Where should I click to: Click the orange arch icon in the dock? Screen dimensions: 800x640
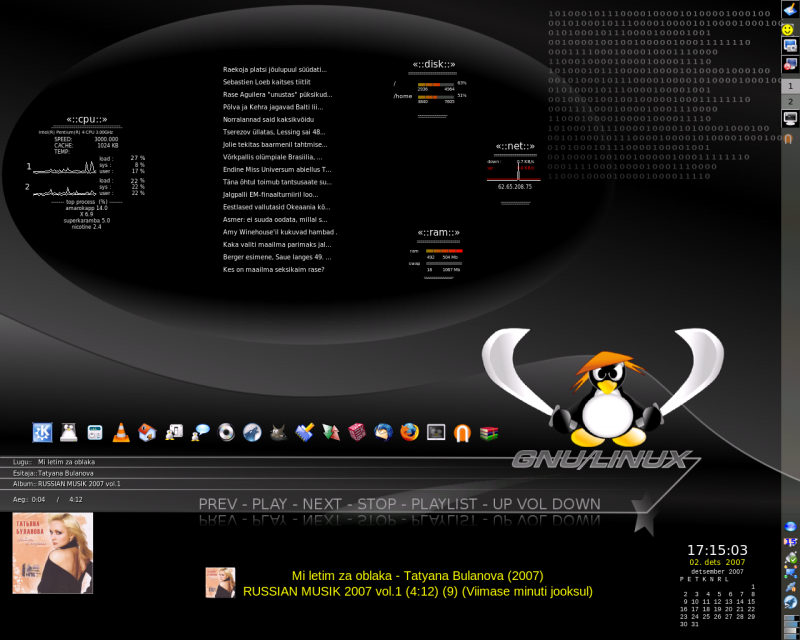(462, 433)
